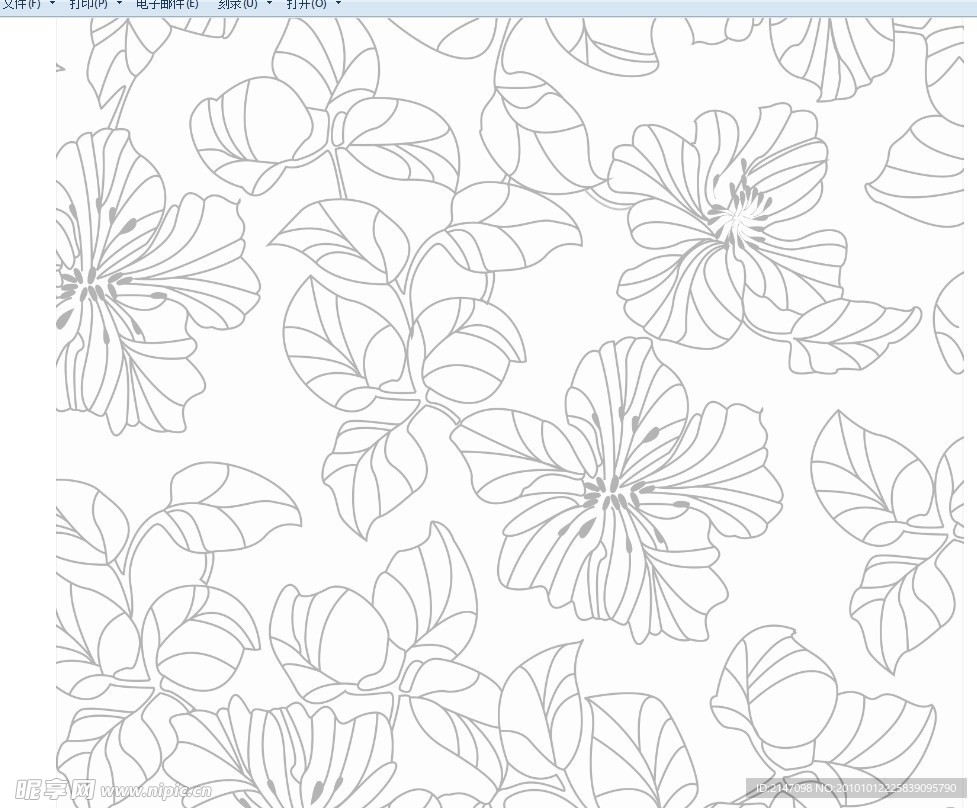Screen dimensions: 977x808
Task: Expand the dropdown arrow beside 打开(O)
Action: (338, 4)
